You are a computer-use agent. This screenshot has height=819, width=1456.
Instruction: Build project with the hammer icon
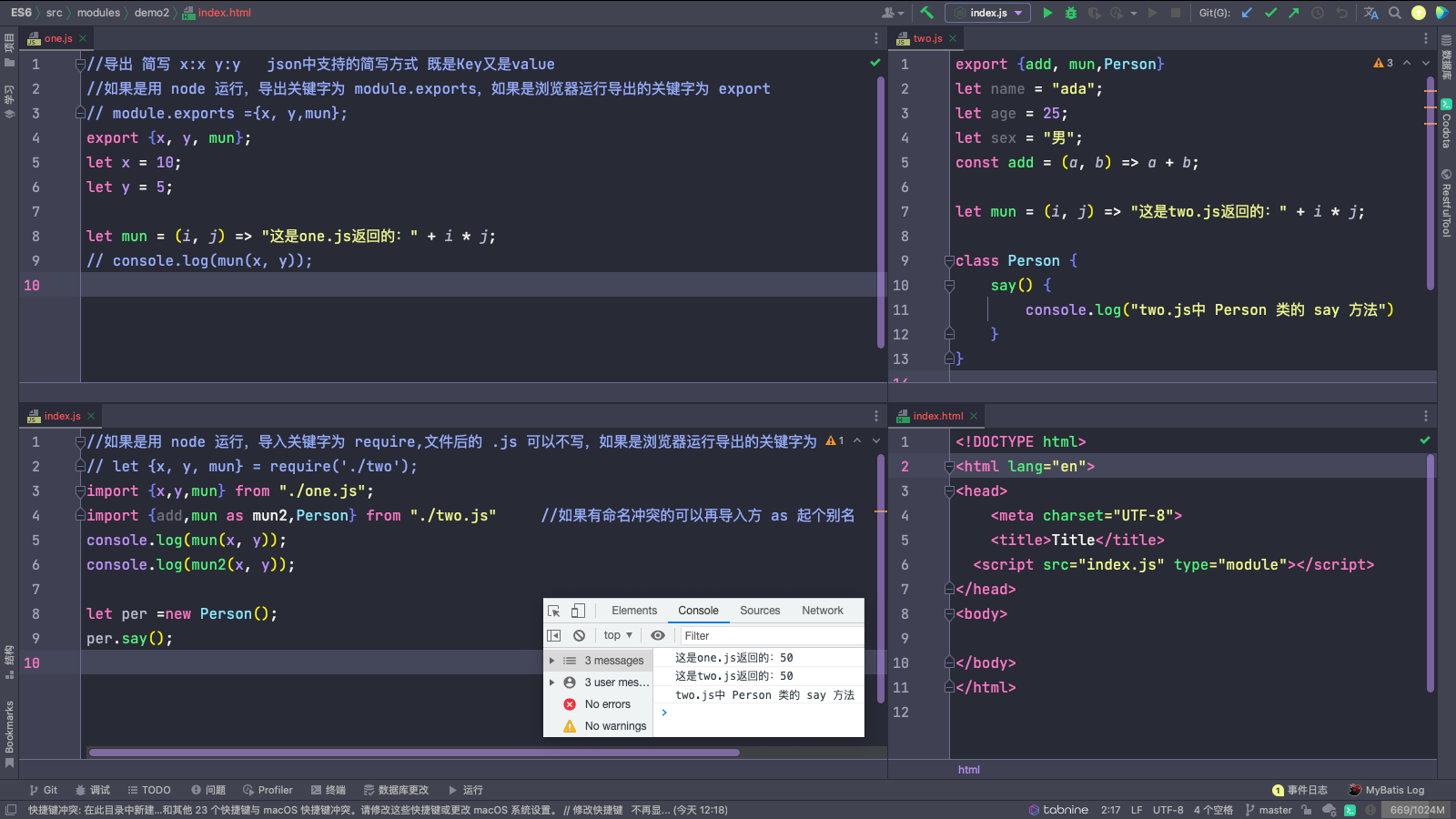point(926,13)
